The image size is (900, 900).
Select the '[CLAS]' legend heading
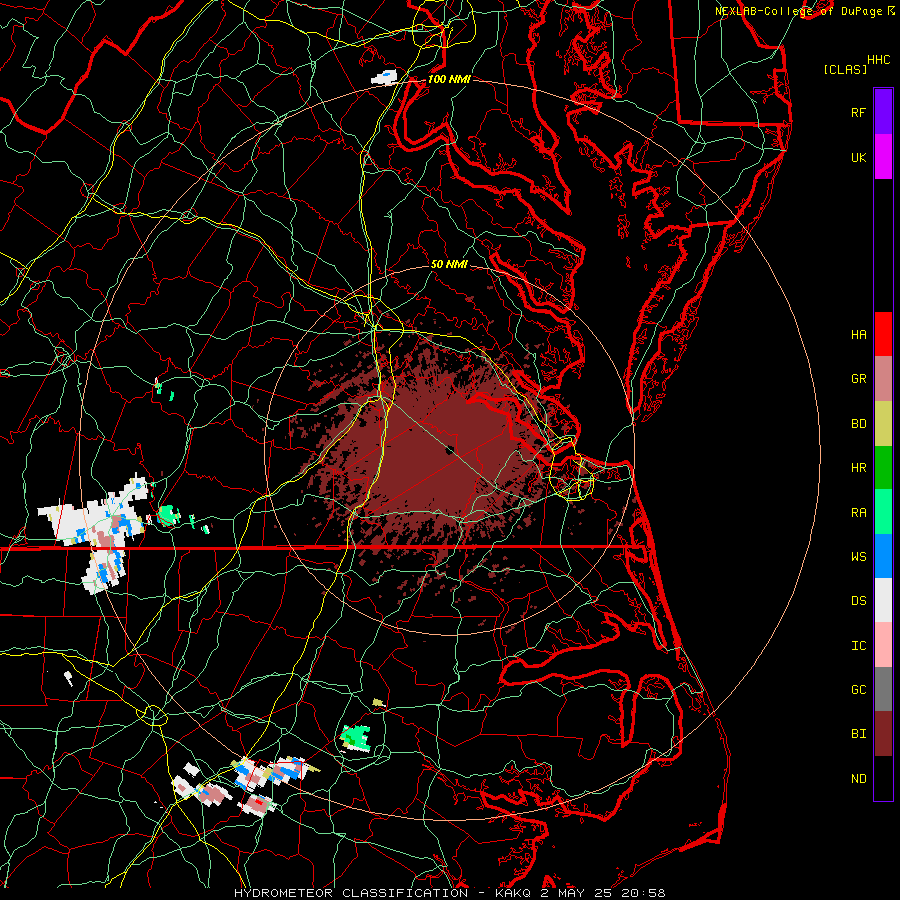pyautogui.click(x=845, y=69)
